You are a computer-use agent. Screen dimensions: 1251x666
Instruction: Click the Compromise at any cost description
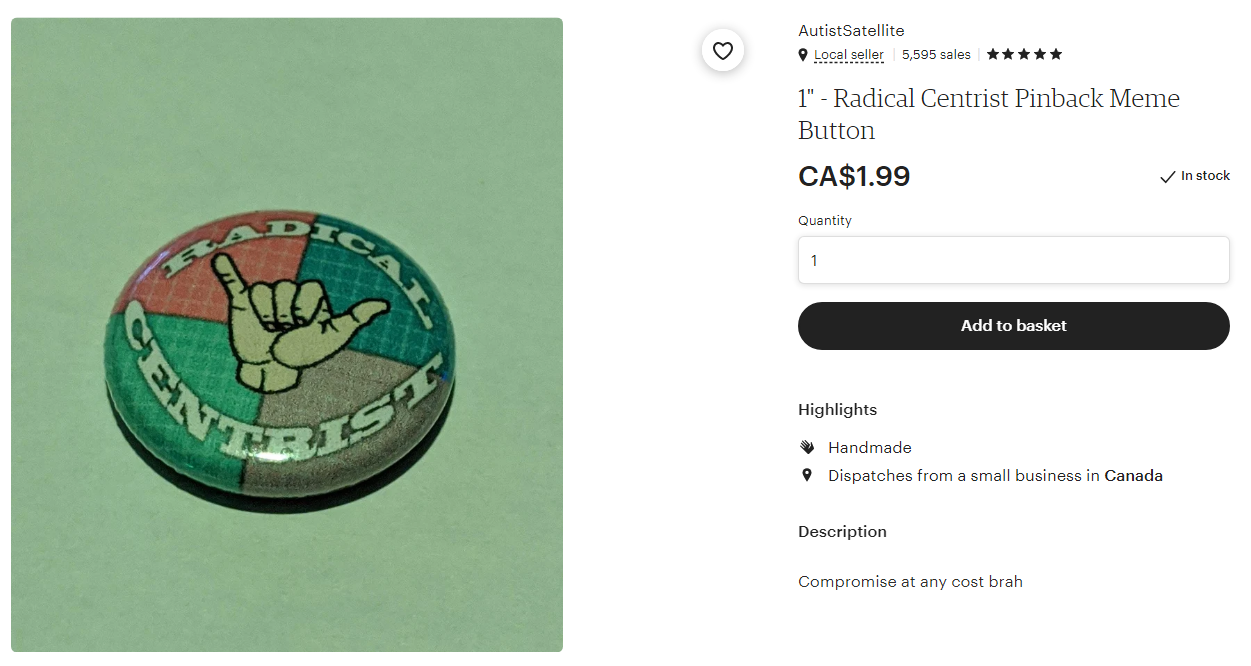[910, 582]
